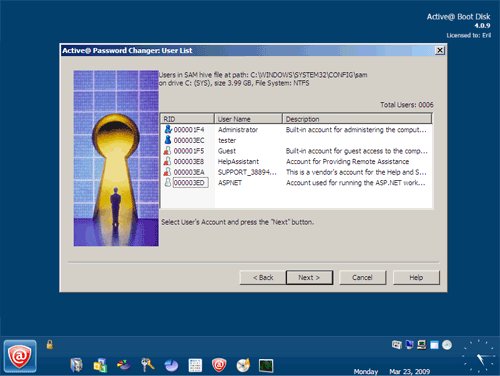
Task: Select the Guest account row
Action: tap(297, 151)
